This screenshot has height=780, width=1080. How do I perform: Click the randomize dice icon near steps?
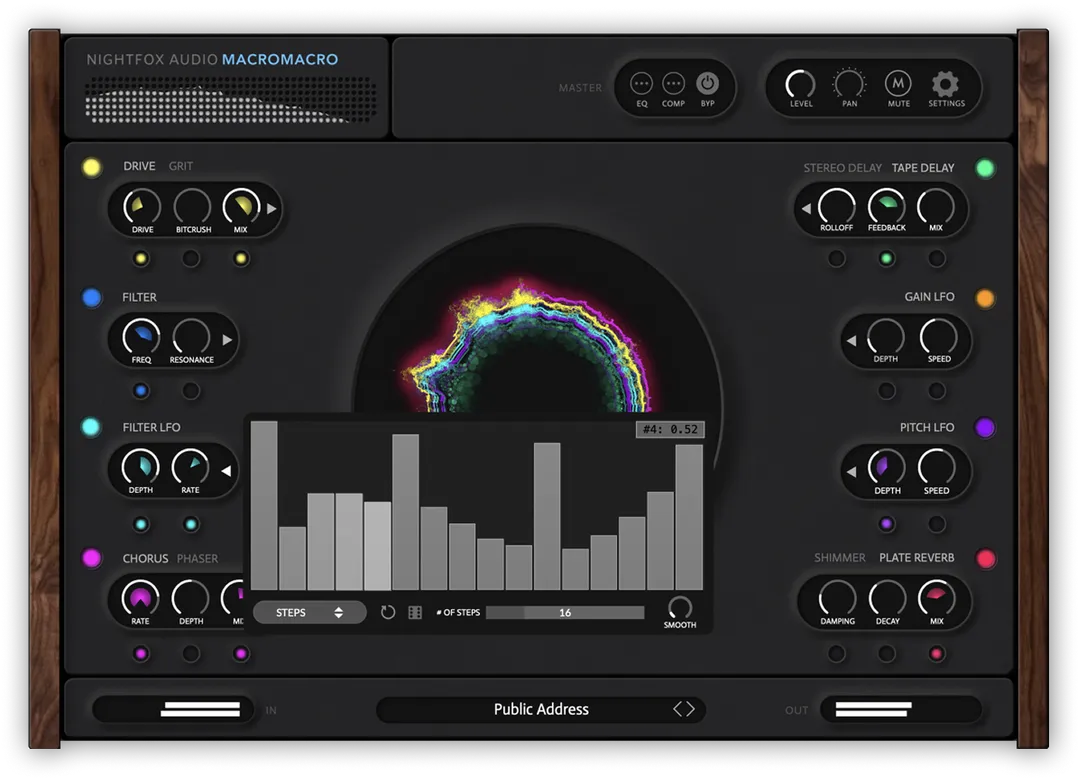(x=415, y=612)
